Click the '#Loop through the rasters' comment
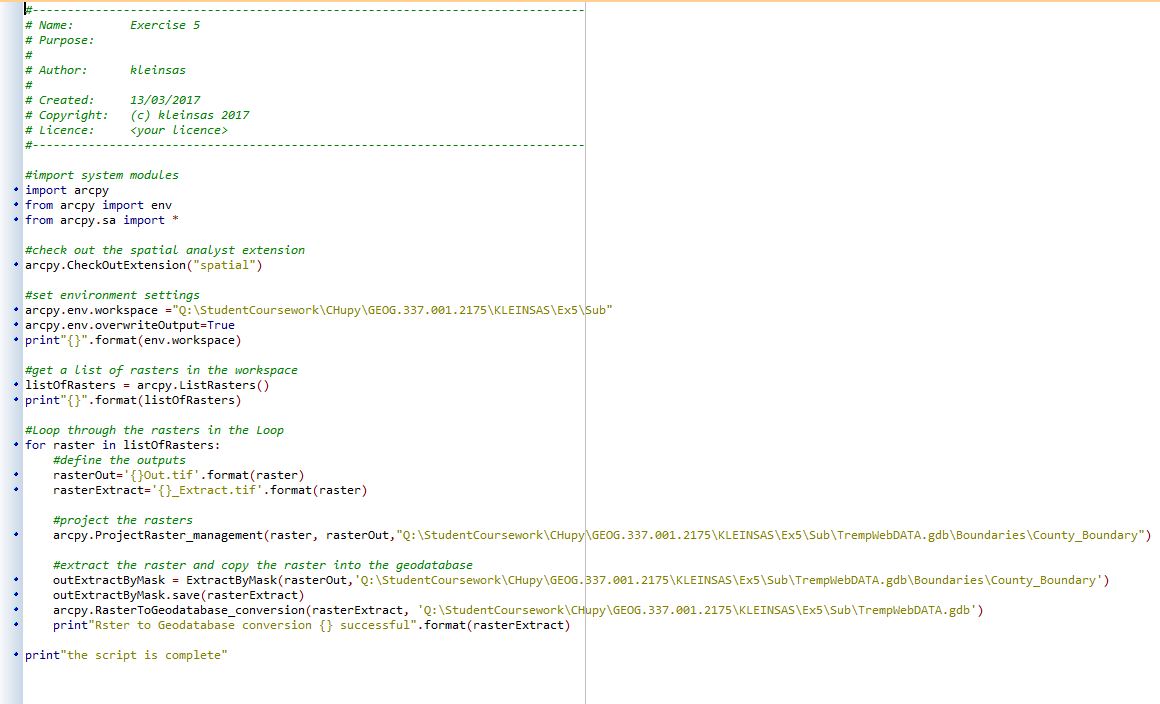 [155, 430]
